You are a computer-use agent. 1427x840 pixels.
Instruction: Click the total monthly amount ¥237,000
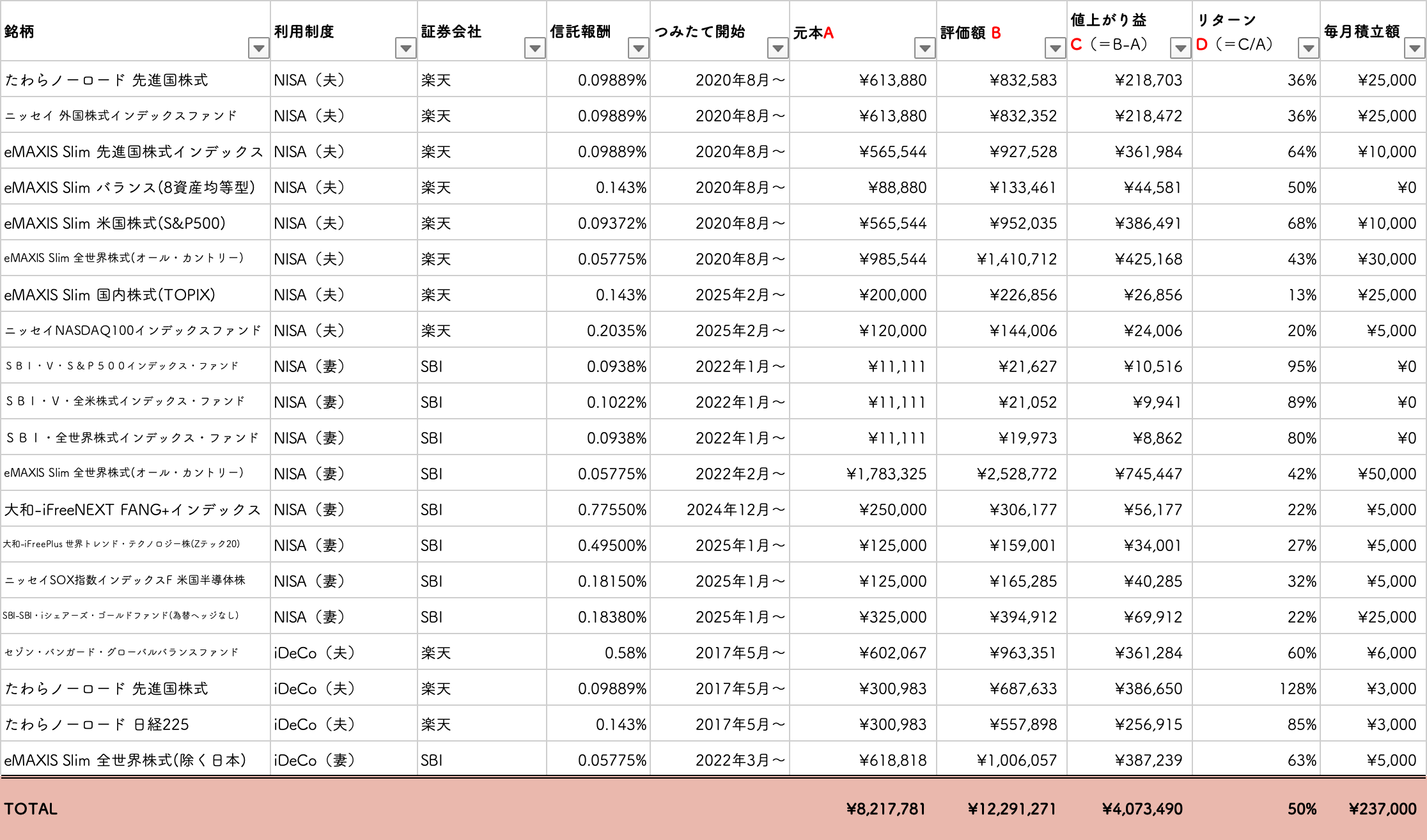tap(1382, 809)
